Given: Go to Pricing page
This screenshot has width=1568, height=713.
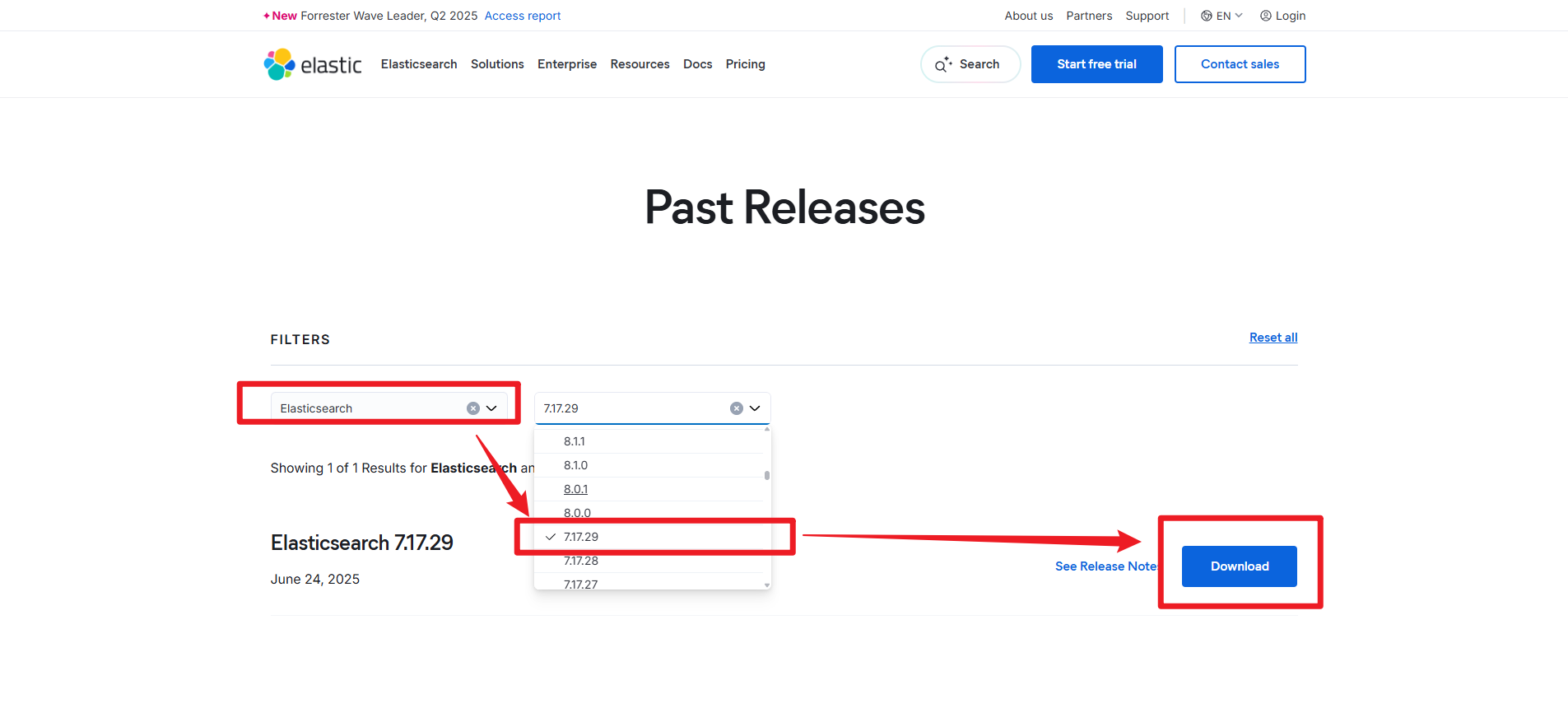Looking at the screenshot, I should coord(746,64).
